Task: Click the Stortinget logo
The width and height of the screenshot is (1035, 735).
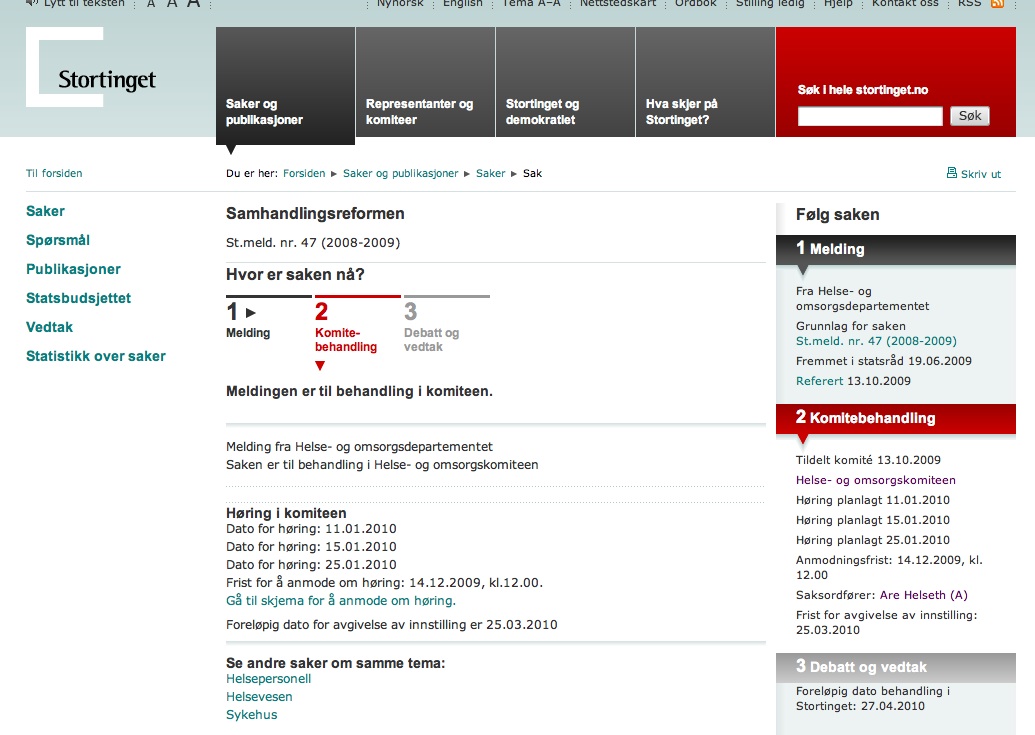Action: point(91,67)
